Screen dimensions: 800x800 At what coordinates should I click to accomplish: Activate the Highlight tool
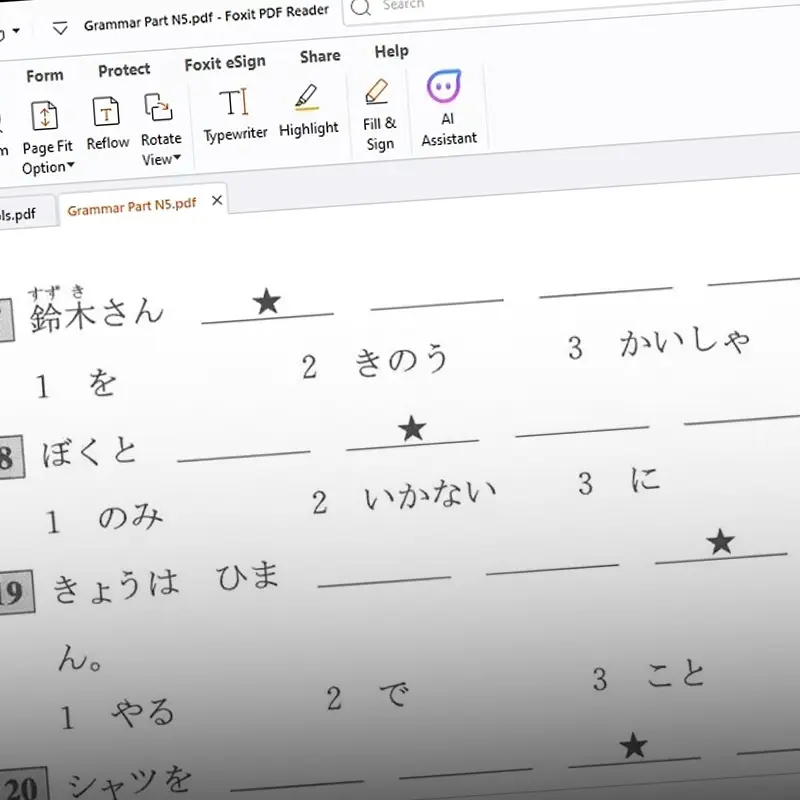click(x=308, y=108)
